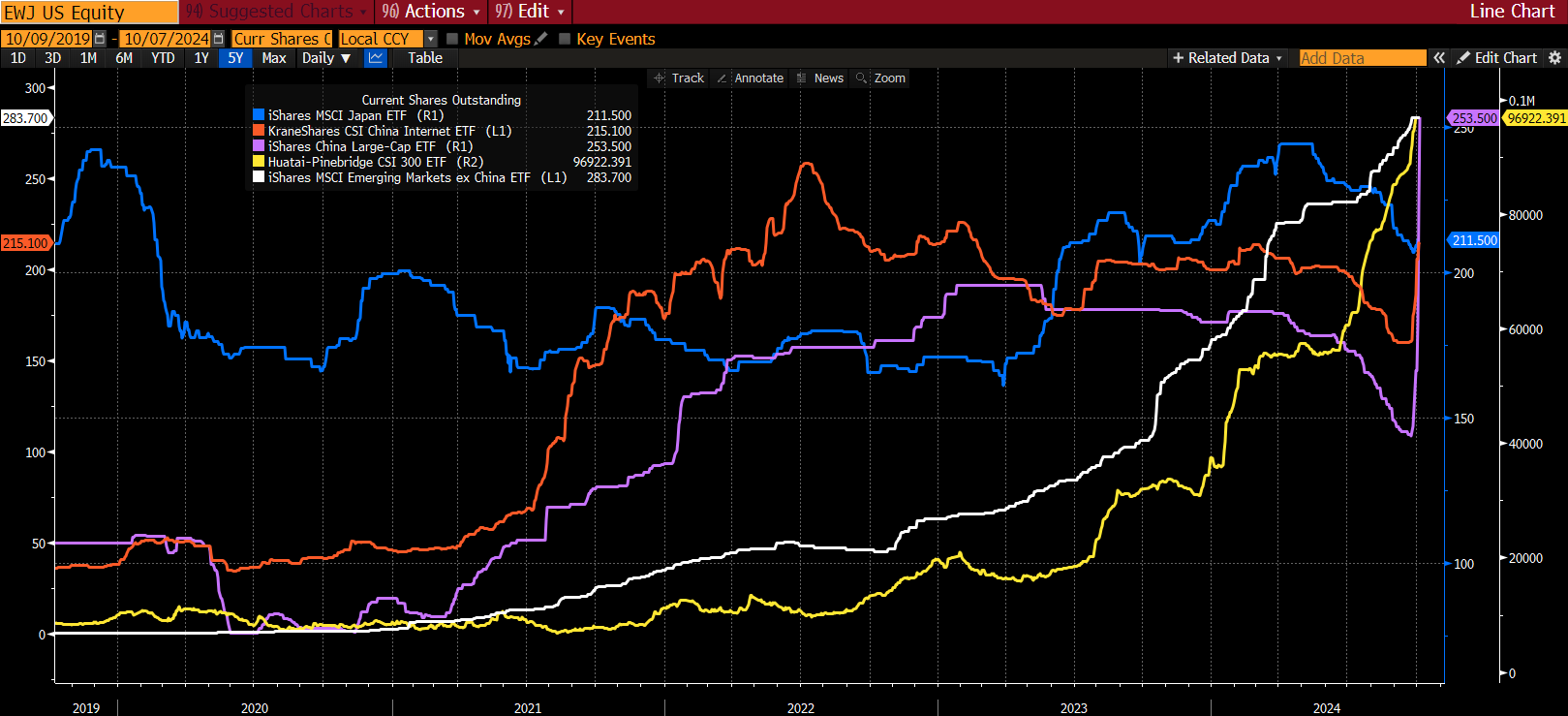Enable the Mov Avgs checkbox
The width and height of the screenshot is (1568, 716).
coord(452,39)
